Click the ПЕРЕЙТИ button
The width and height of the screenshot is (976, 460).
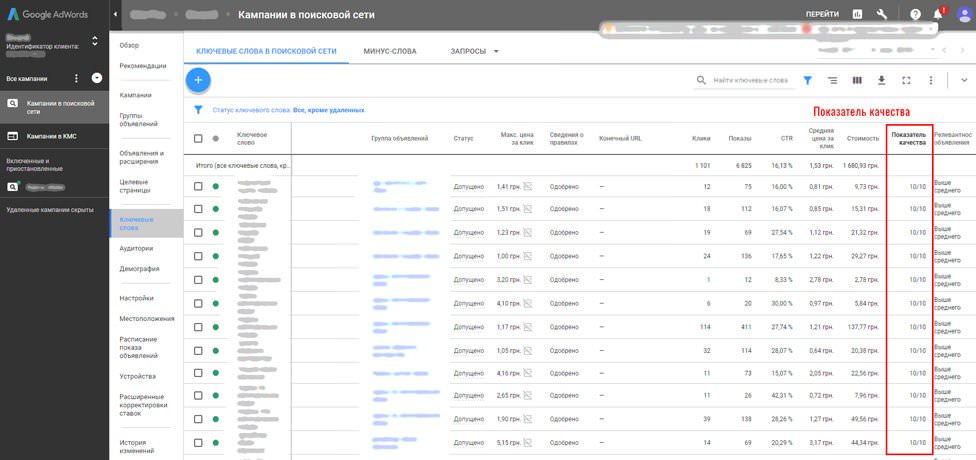click(x=822, y=14)
